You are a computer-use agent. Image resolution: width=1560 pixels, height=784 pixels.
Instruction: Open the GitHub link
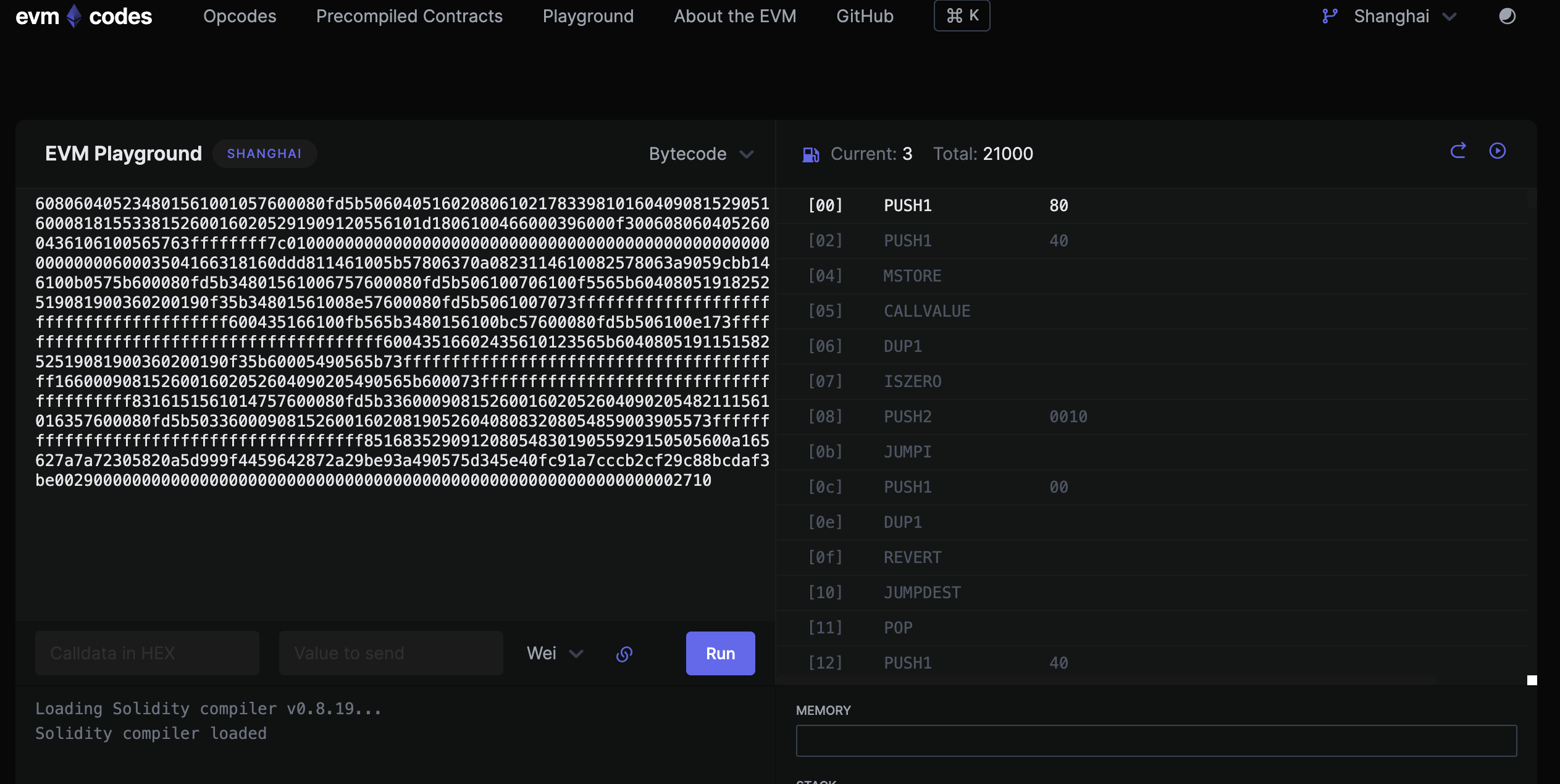point(865,16)
